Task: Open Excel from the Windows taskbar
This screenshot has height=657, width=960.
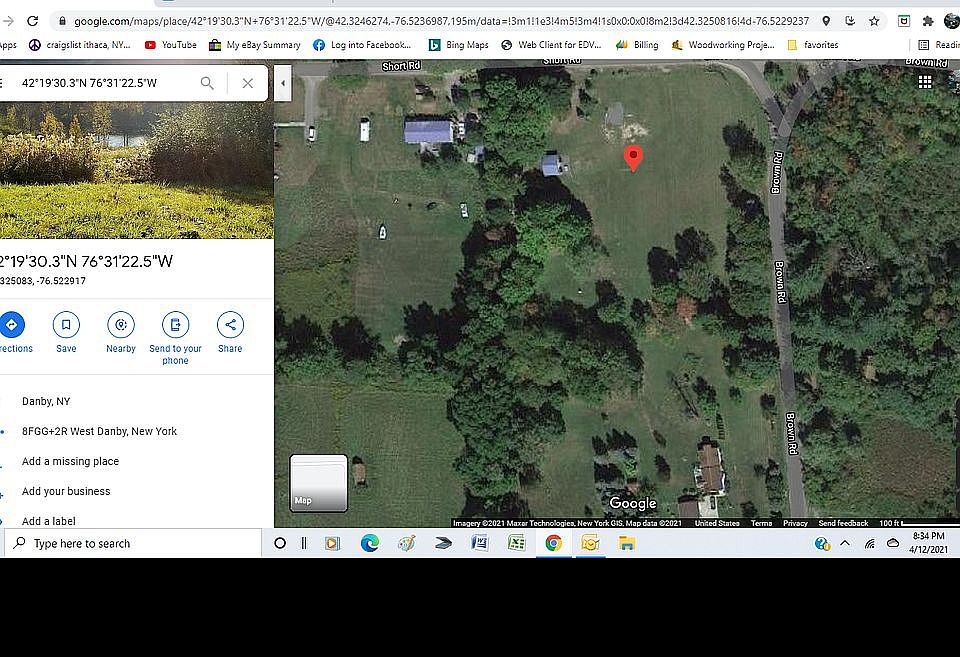Action: (x=516, y=543)
